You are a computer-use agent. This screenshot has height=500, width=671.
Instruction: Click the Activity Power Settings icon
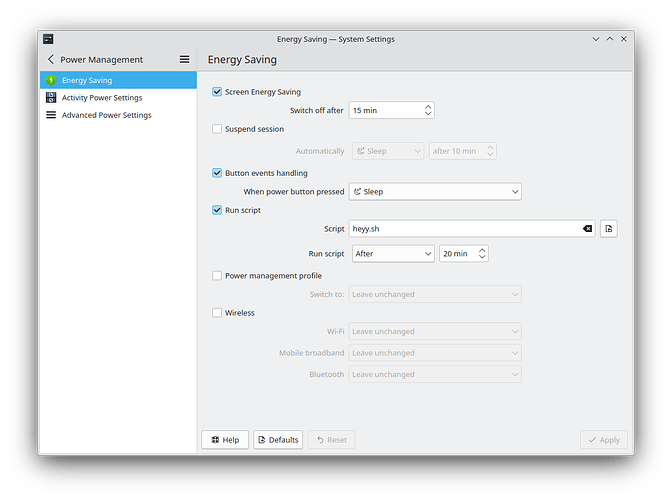pos(51,98)
